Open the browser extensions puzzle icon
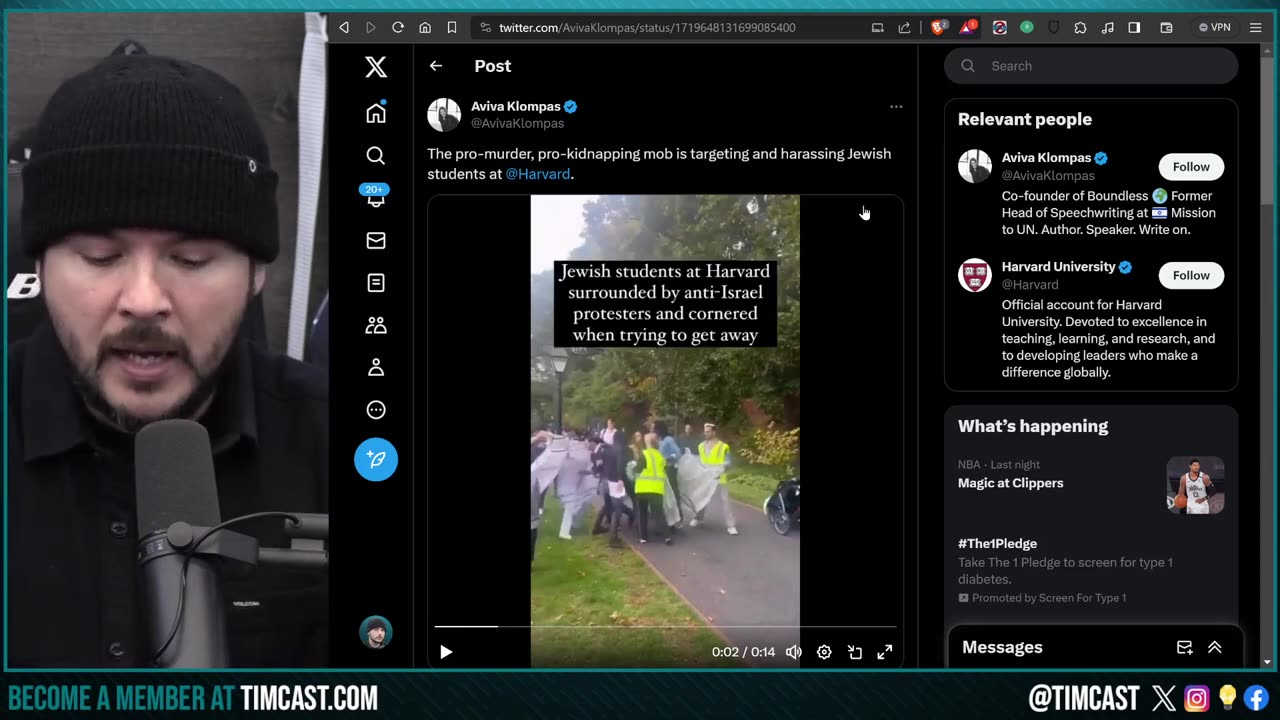This screenshot has height=720, width=1280. point(1080,28)
